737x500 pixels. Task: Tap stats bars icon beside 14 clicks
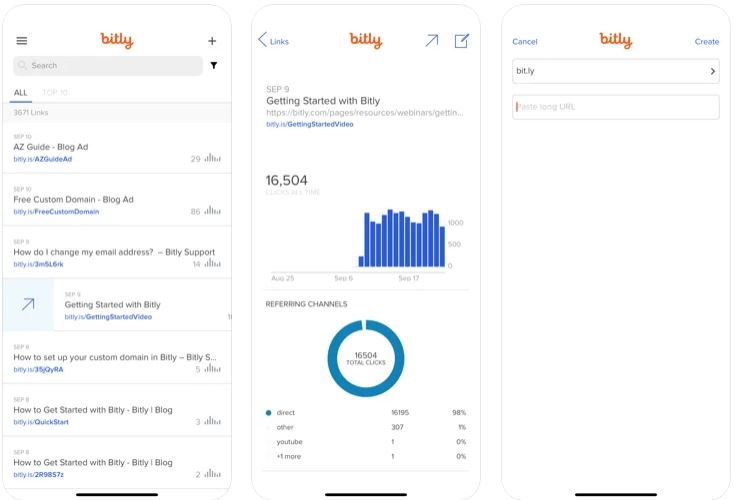click(x=212, y=263)
